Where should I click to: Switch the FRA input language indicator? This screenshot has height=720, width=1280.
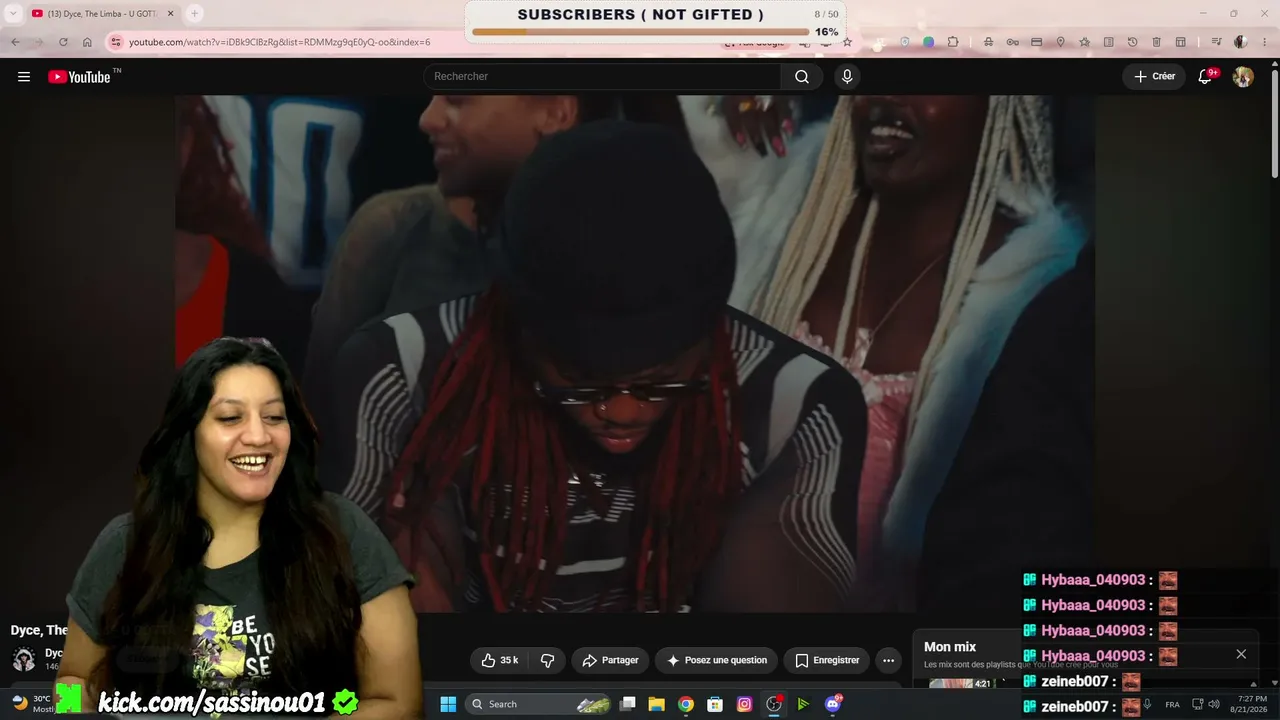(1172, 704)
